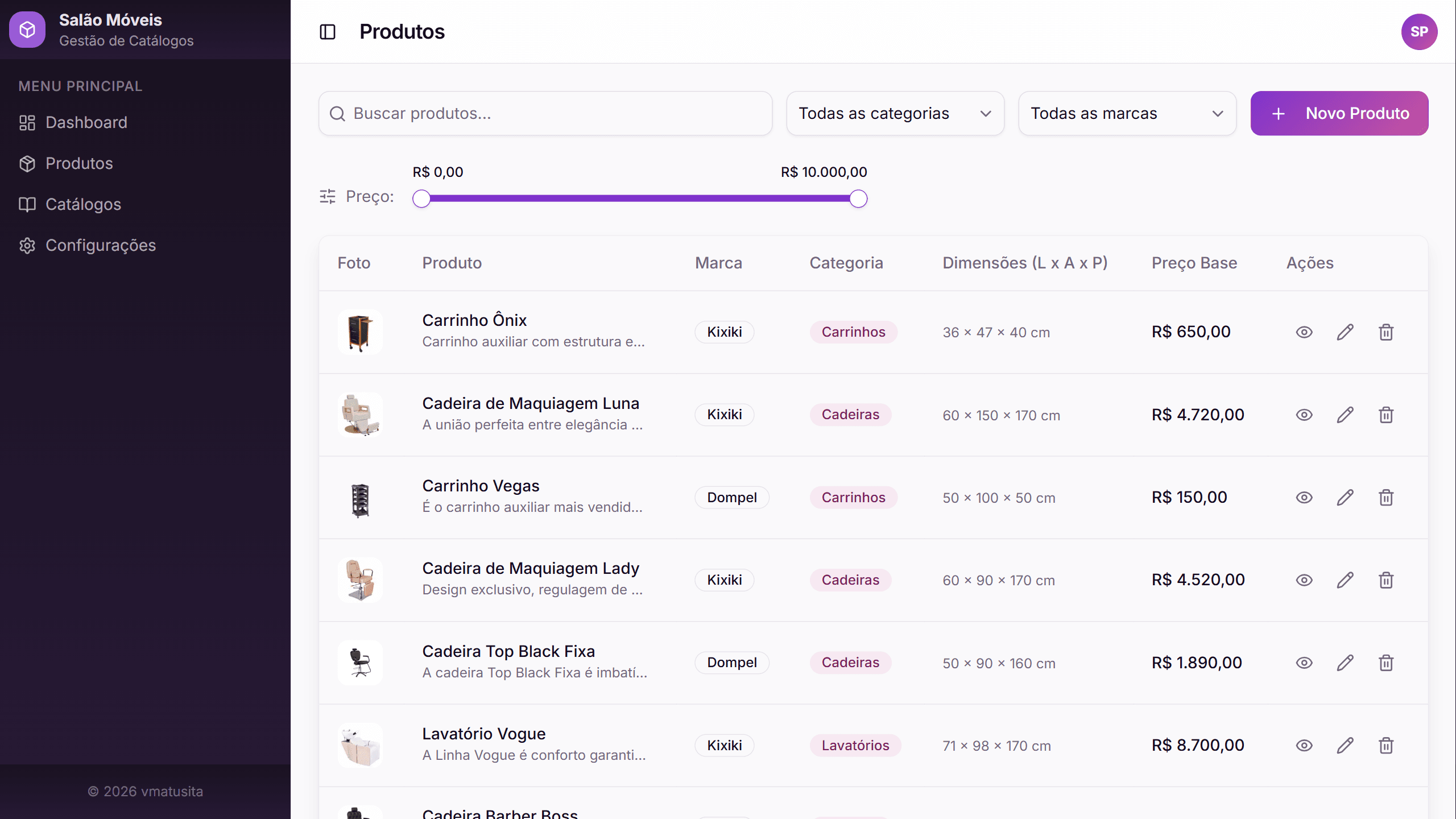Delete Carrinho Ônix with trash icon
Image resolution: width=1456 pixels, height=819 pixels.
tap(1386, 332)
